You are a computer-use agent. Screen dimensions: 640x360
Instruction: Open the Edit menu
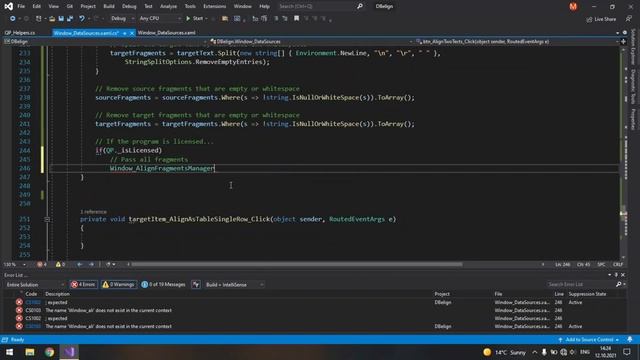pos(37,7)
